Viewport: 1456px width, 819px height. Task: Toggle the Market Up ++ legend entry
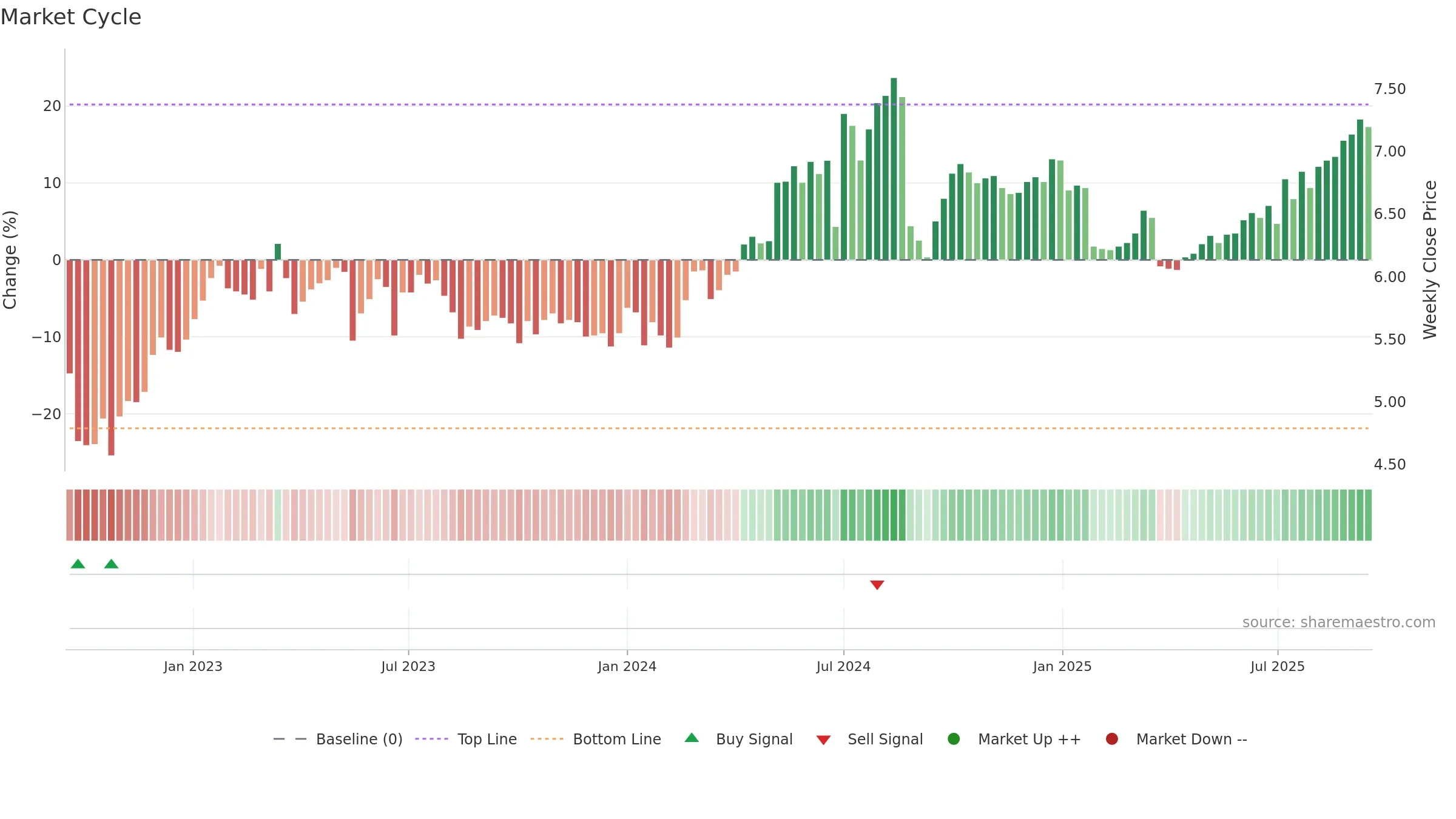click(x=1014, y=739)
